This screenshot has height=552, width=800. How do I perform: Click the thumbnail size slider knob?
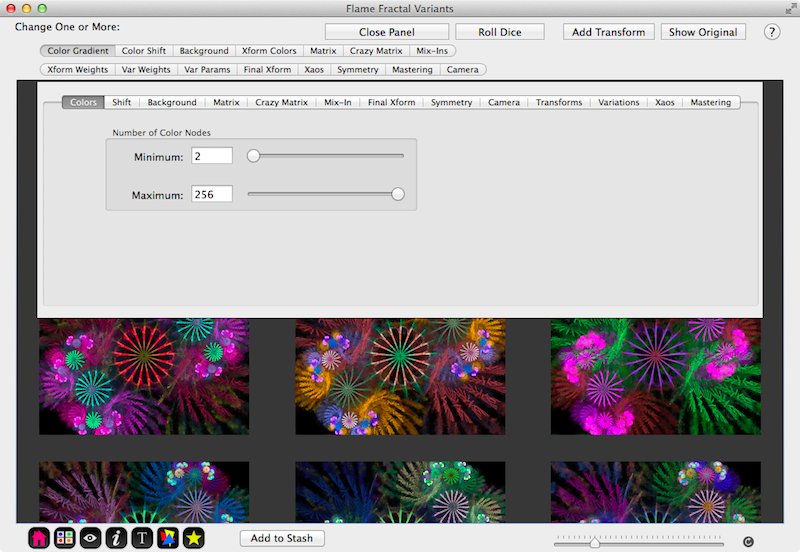tap(595, 543)
